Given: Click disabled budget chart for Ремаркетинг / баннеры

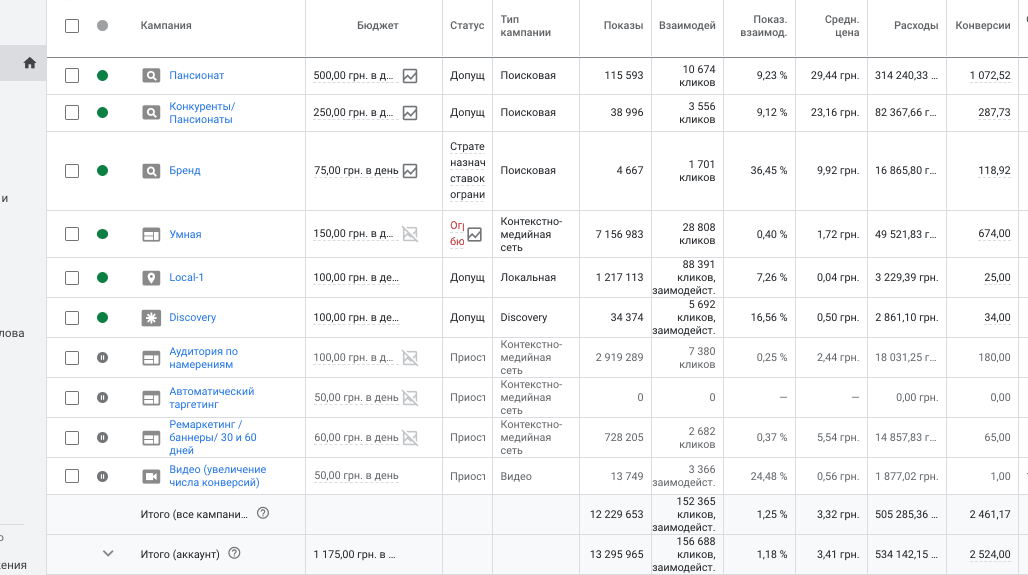Looking at the screenshot, I should click(410, 438).
